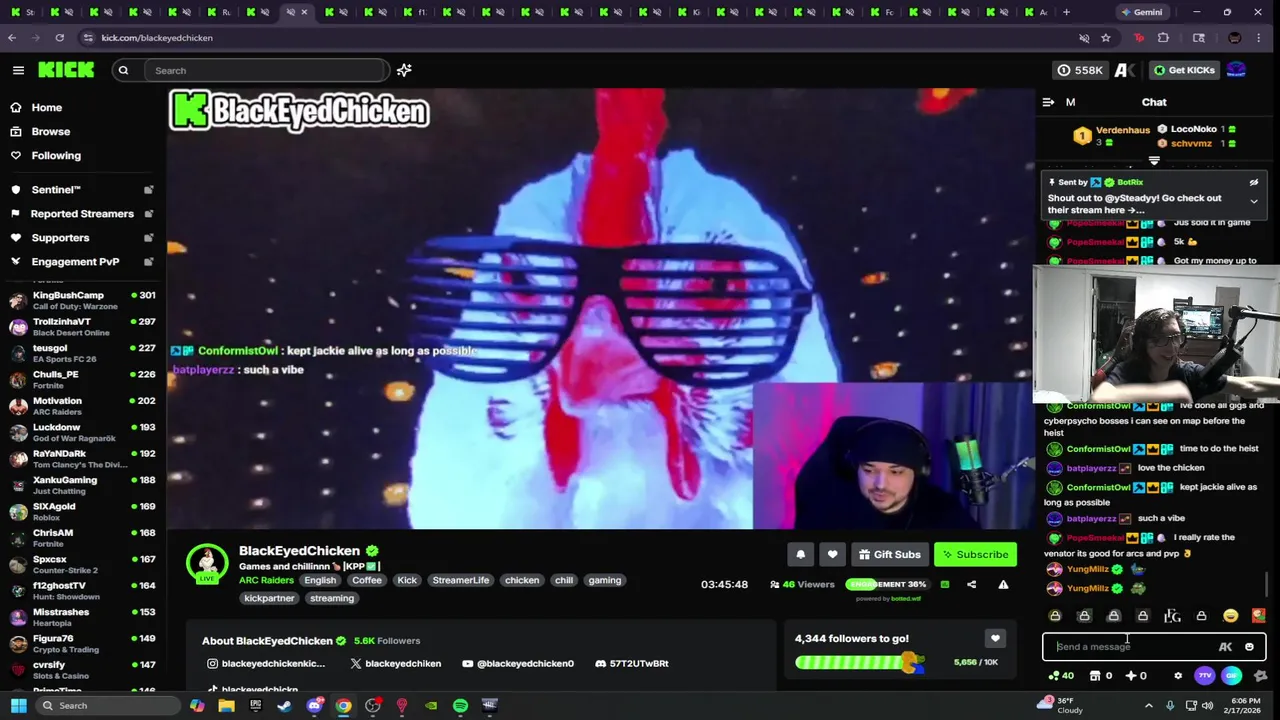Click the kickpartner tag
Screen dimensions: 1280x720
269,598
